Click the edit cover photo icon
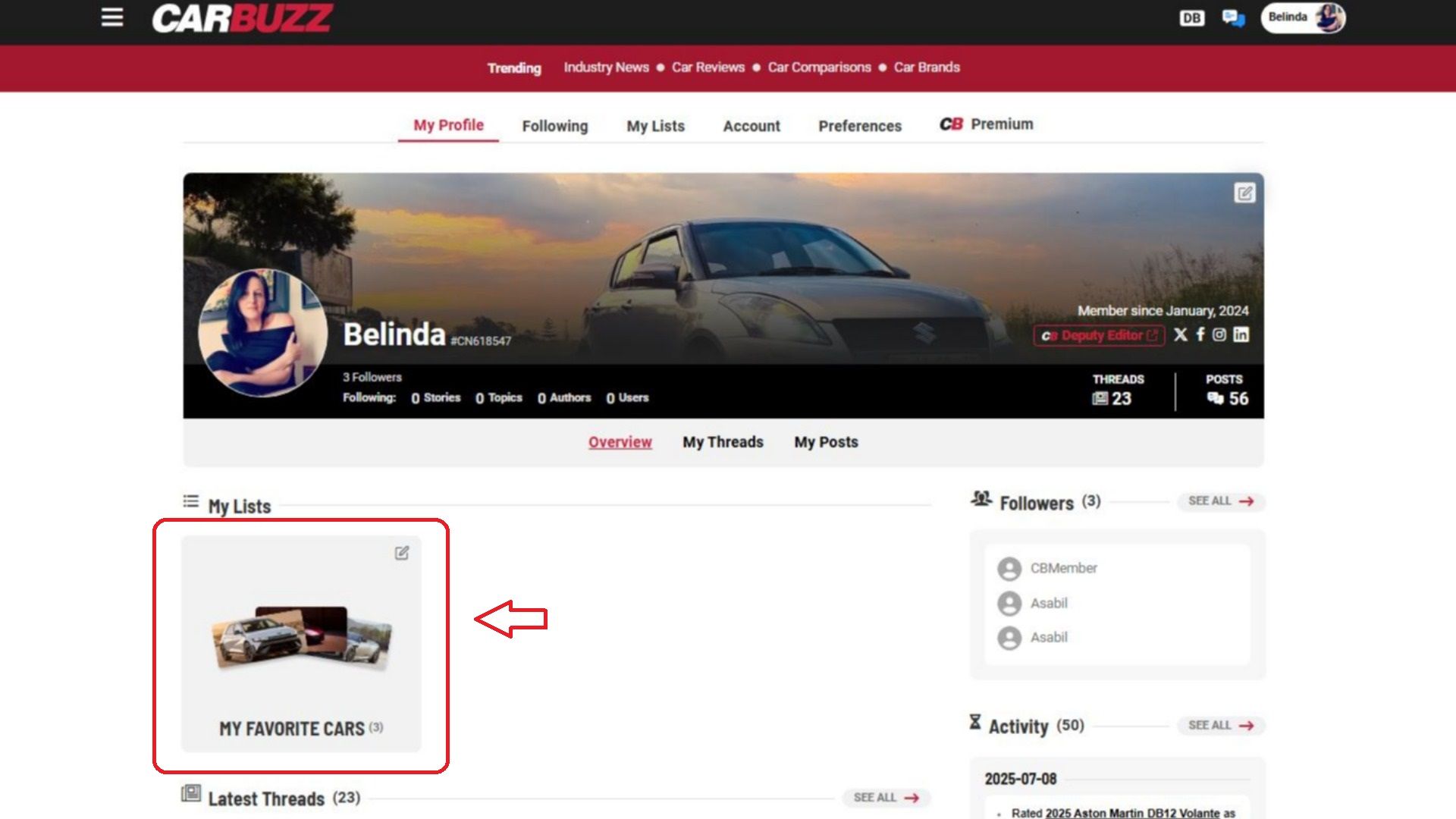The image size is (1456, 819). [x=1244, y=193]
